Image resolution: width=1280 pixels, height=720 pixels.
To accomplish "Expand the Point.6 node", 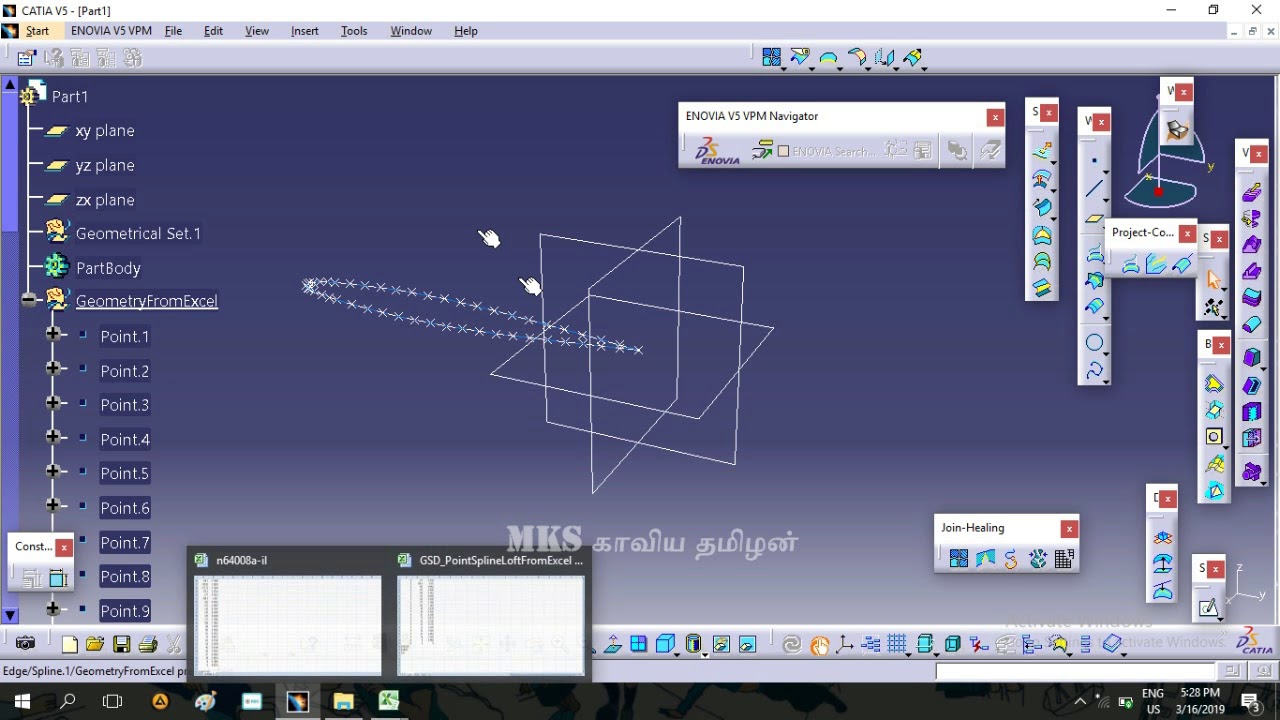I will tap(53, 506).
